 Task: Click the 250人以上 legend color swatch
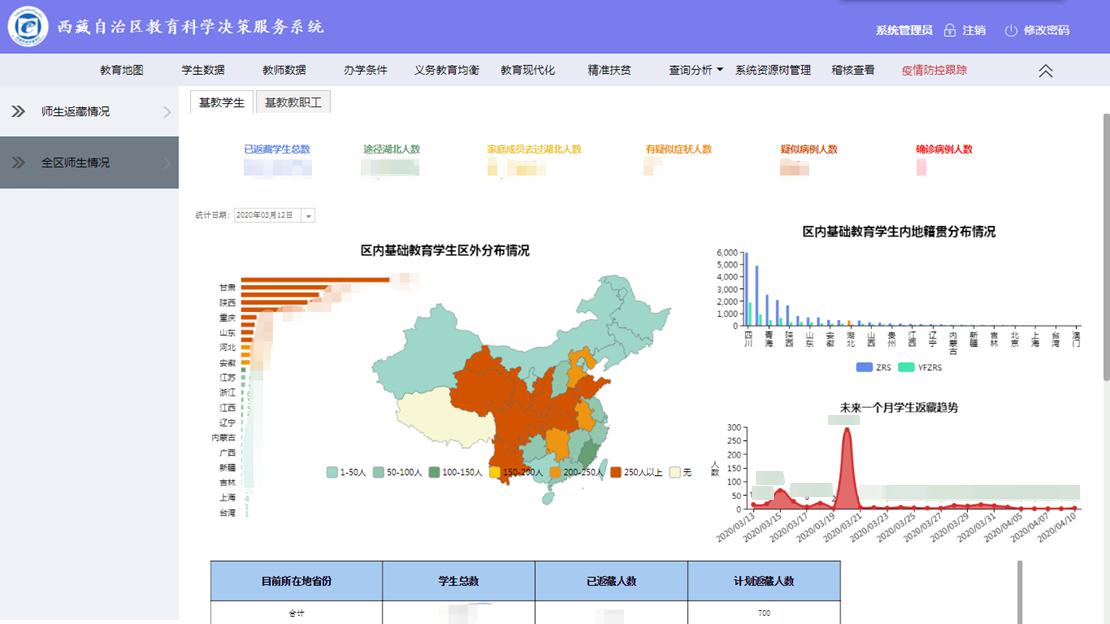click(x=615, y=472)
